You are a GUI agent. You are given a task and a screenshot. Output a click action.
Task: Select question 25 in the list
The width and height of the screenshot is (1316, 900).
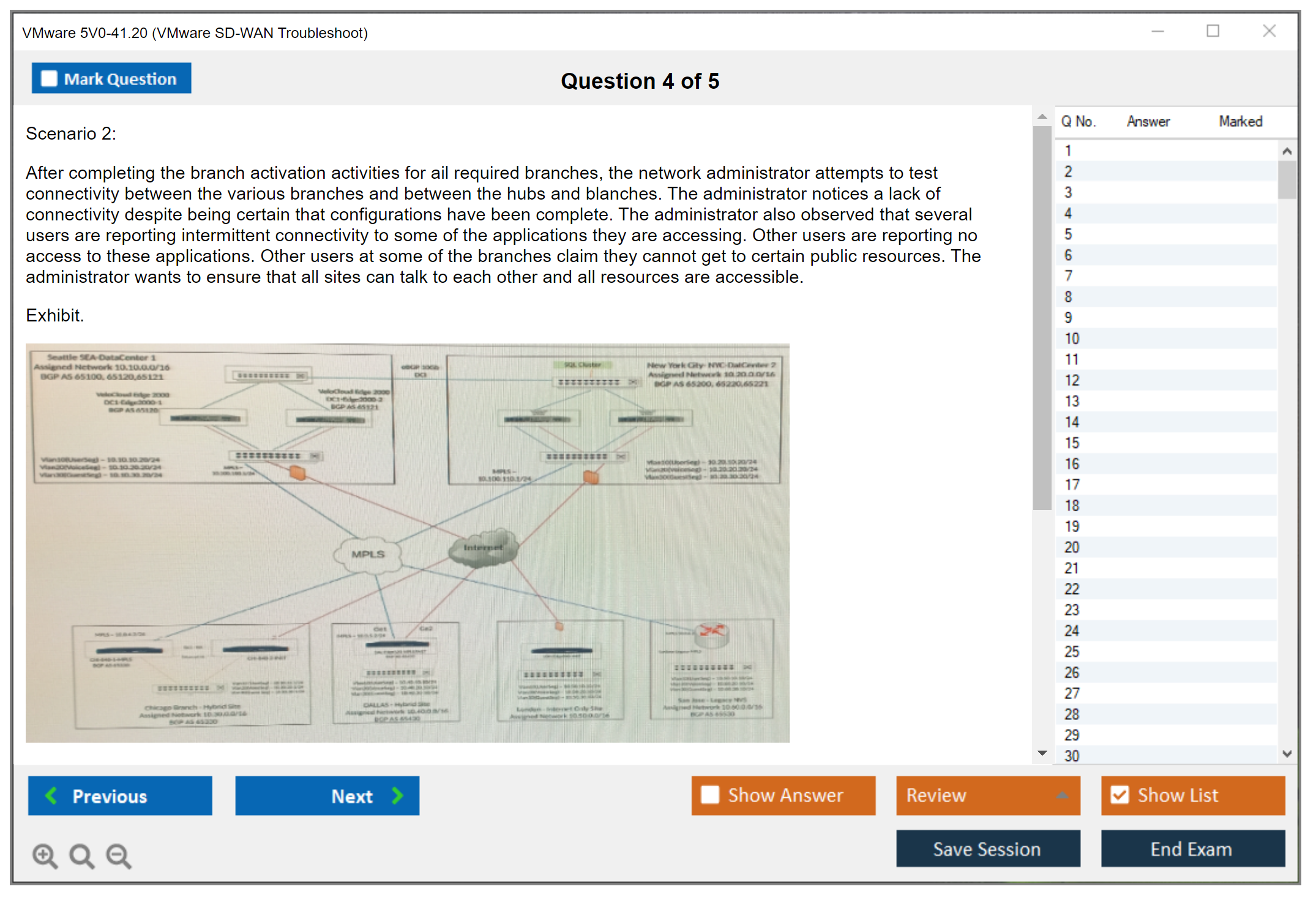coord(1072,651)
